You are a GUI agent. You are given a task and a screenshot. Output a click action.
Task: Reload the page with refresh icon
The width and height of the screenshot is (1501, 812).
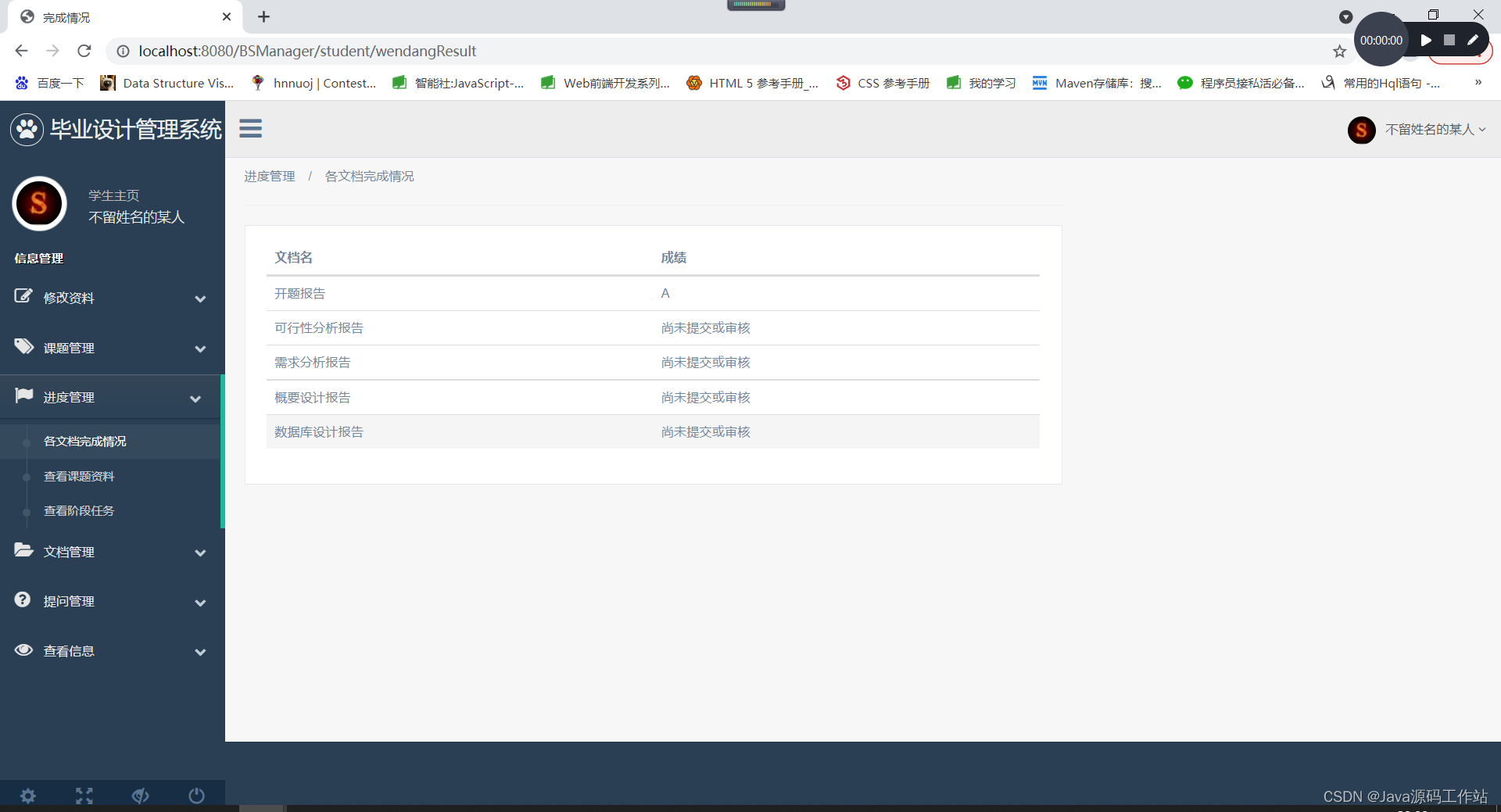tap(84, 51)
